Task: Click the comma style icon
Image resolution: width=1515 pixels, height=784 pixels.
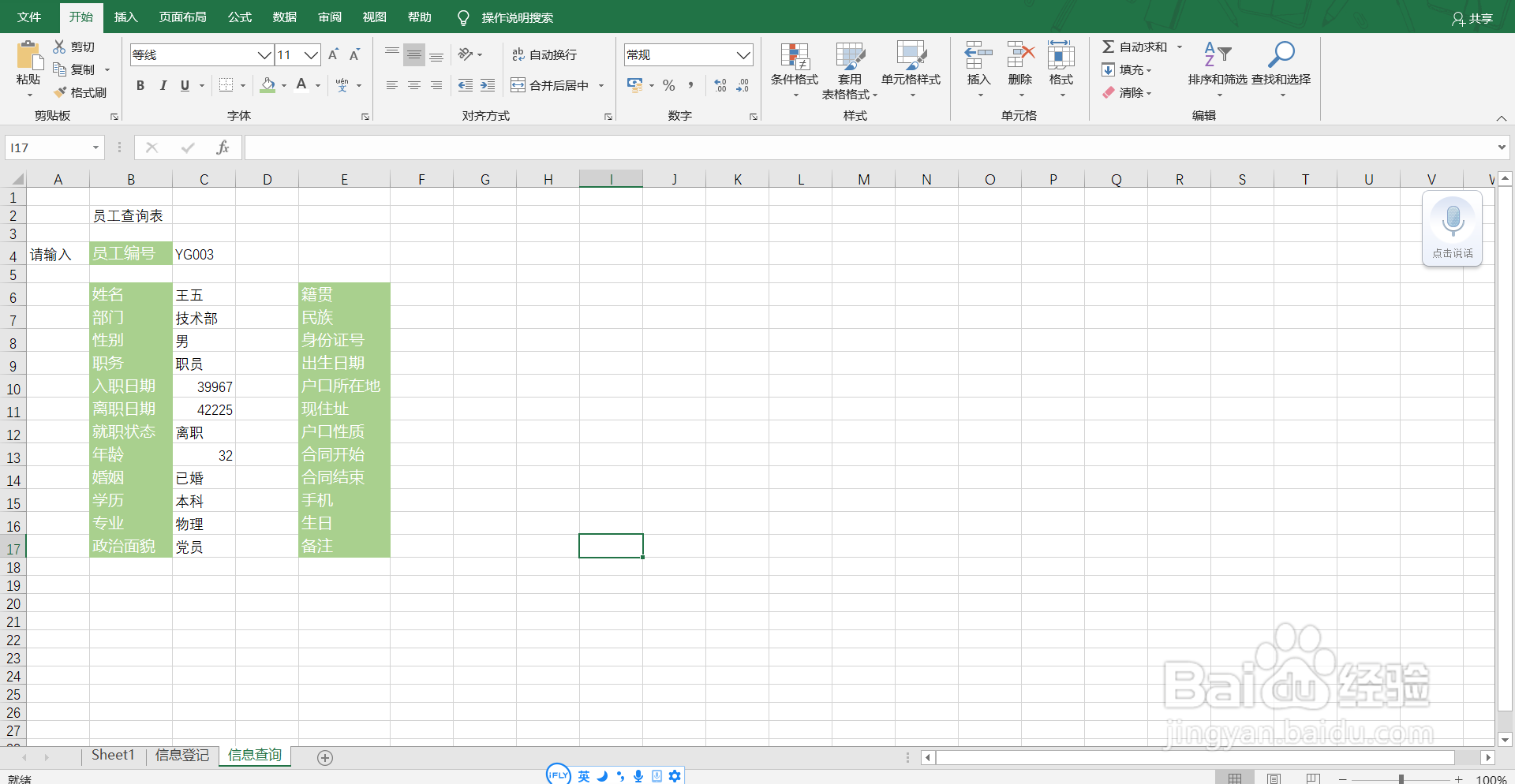Action: [691, 85]
